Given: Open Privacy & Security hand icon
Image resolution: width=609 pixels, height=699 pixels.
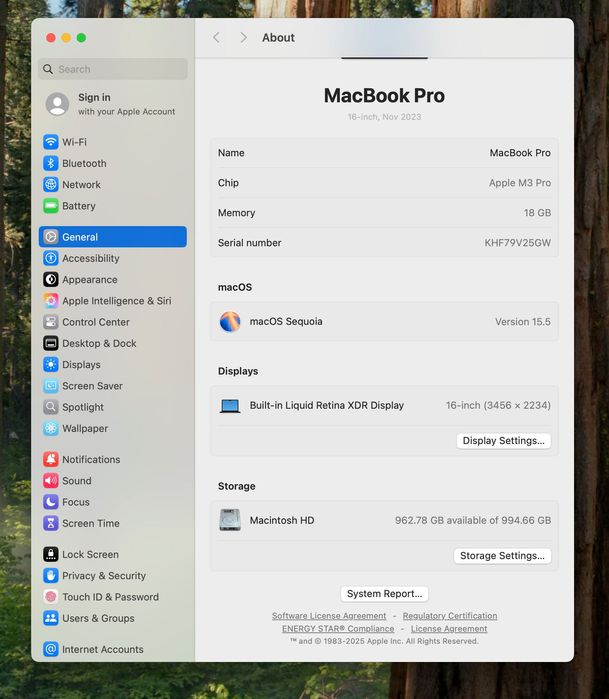Looking at the screenshot, I should point(51,576).
